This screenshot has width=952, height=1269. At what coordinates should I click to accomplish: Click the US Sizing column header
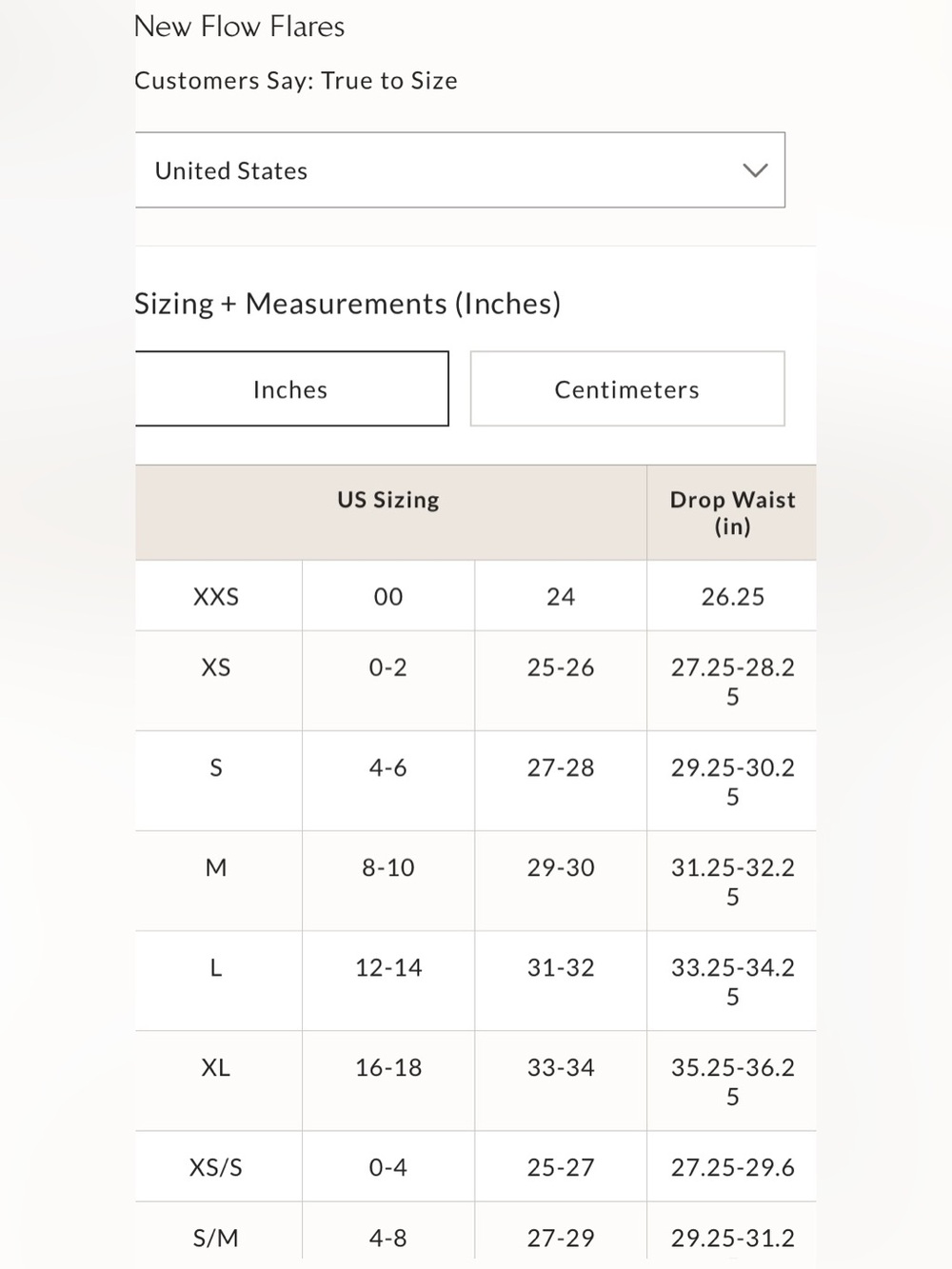[388, 500]
